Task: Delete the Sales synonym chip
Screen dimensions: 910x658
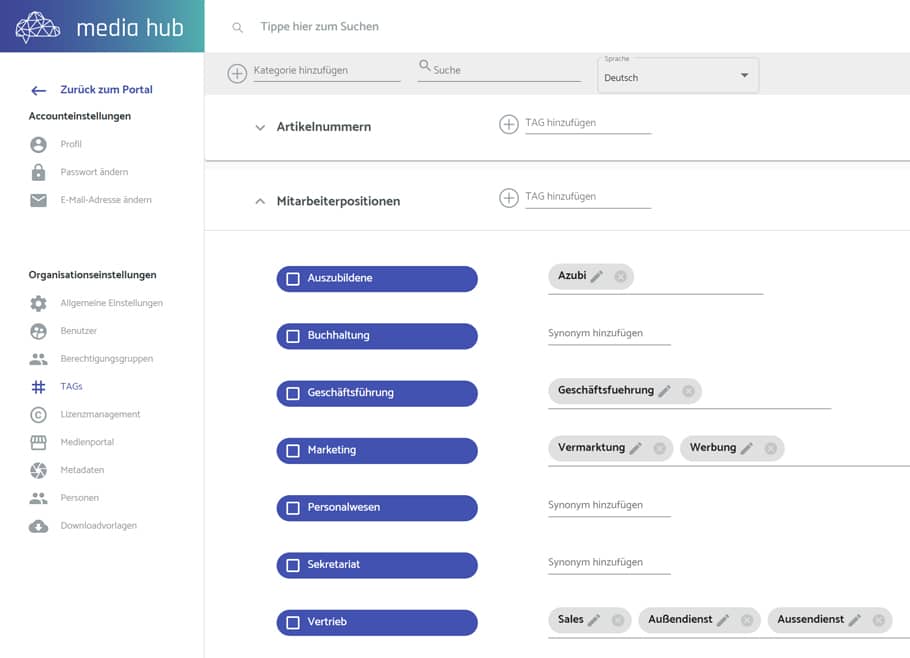Action: [618, 621]
